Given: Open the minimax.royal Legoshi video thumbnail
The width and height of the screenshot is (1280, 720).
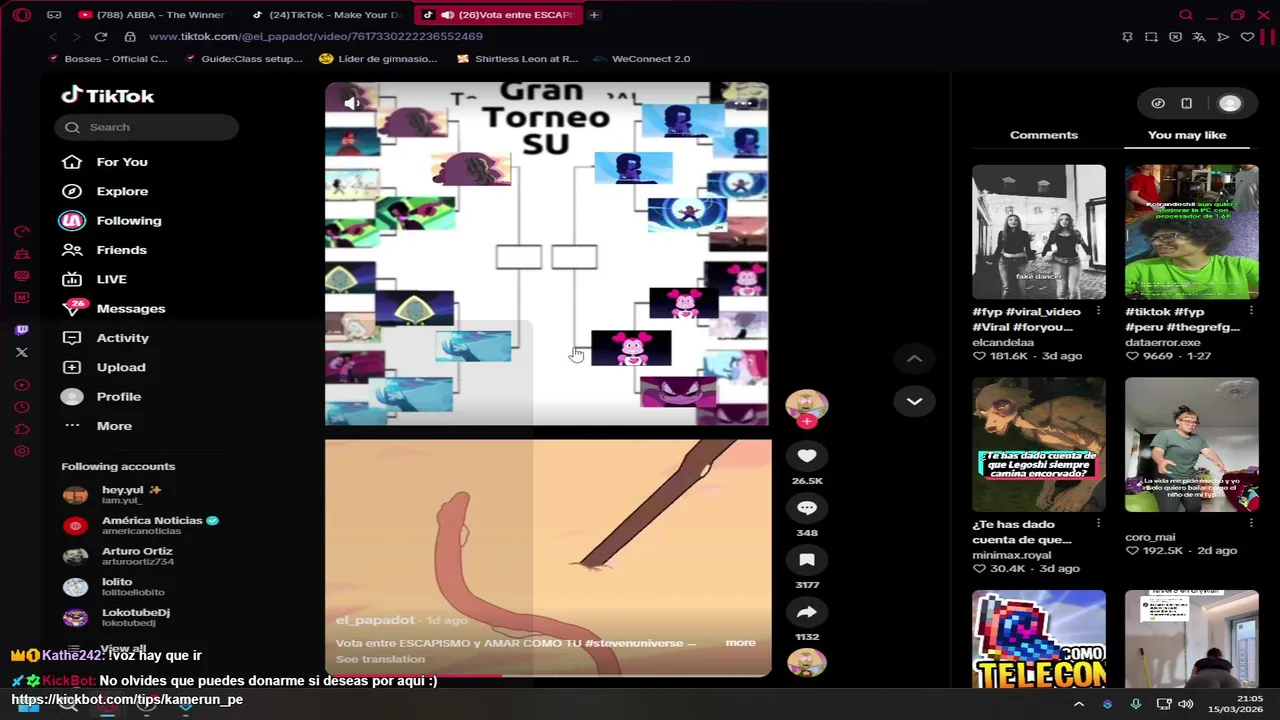Looking at the screenshot, I should 1039,445.
